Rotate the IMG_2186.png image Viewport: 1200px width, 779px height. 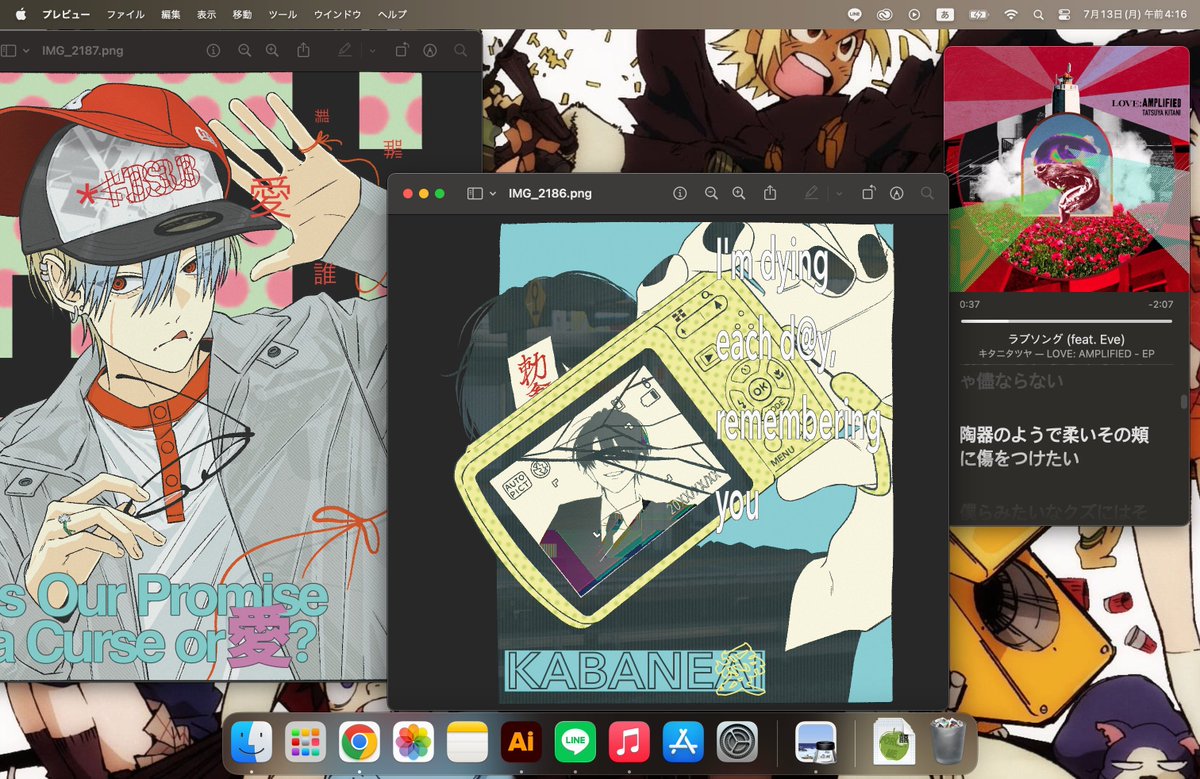[x=869, y=193]
